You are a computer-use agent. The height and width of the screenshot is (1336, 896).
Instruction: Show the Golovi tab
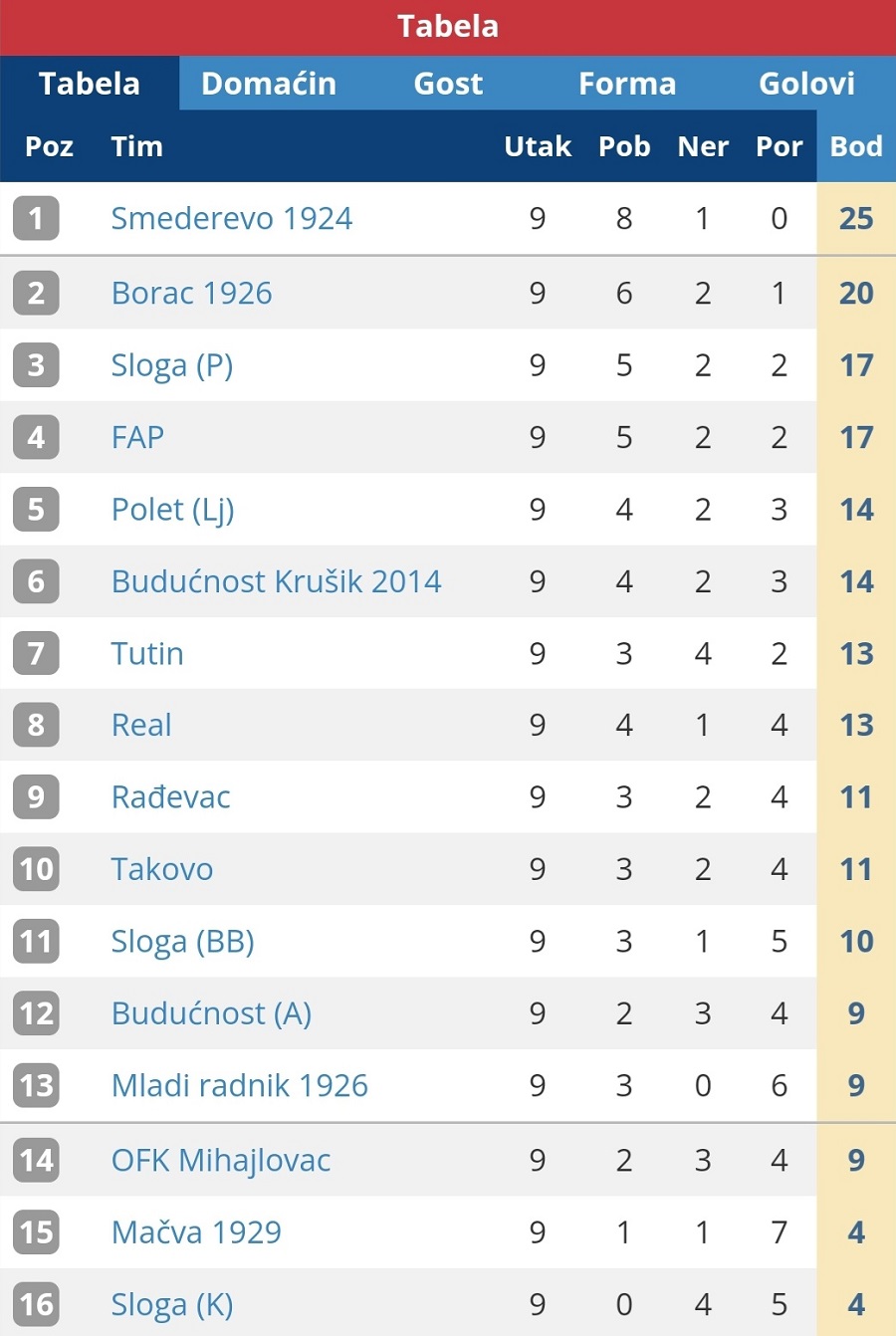click(806, 84)
